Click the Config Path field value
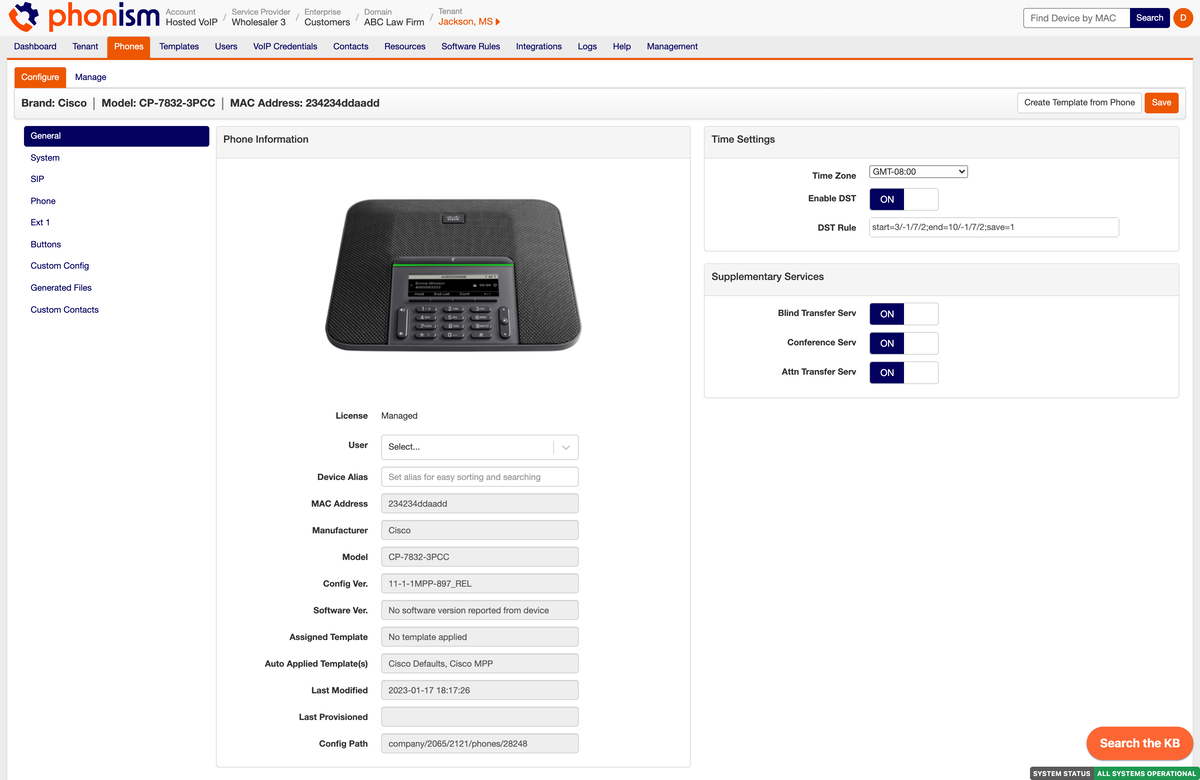This screenshot has width=1200, height=780. [x=480, y=744]
